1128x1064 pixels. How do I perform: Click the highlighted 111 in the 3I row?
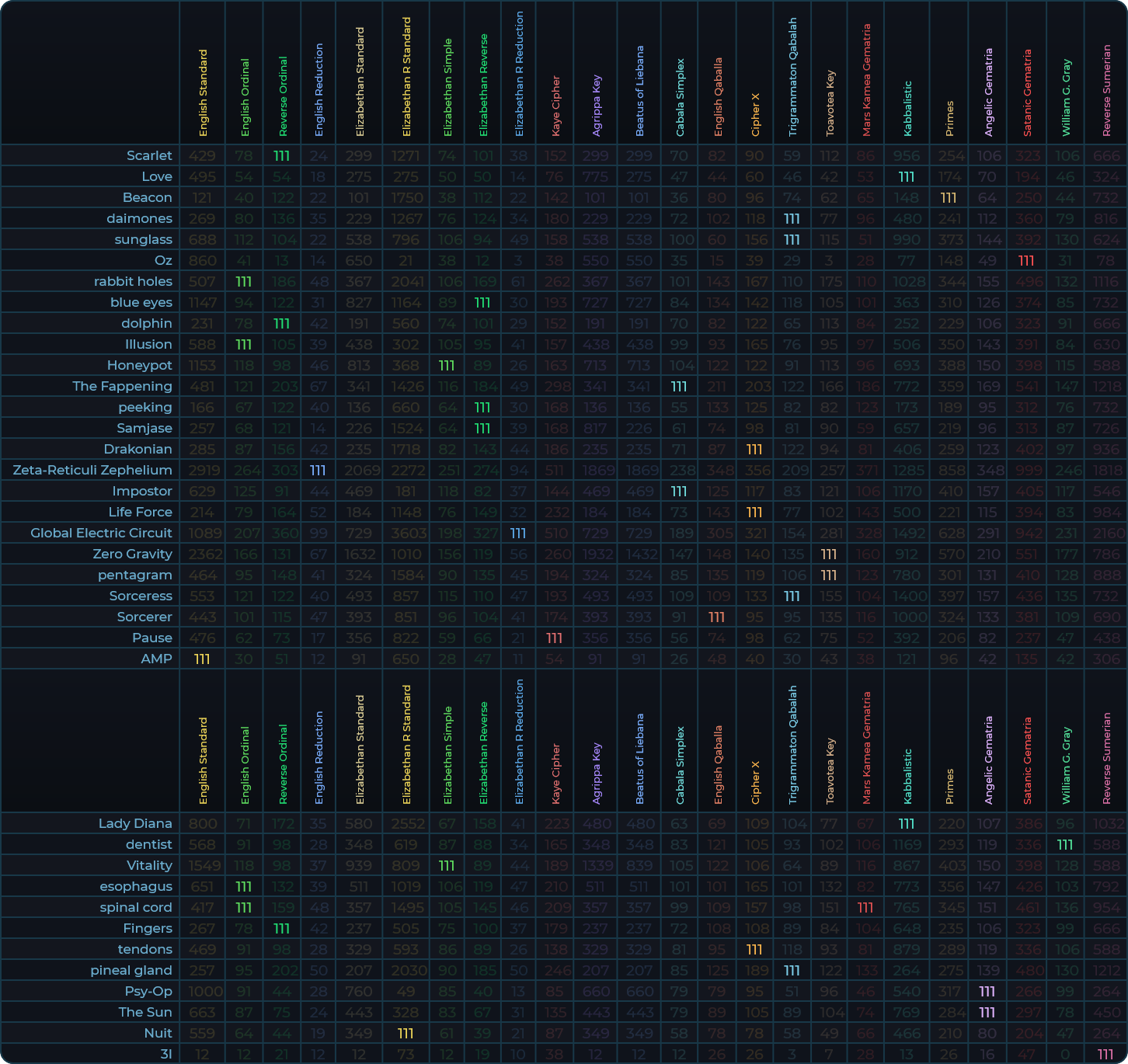click(1105, 1054)
